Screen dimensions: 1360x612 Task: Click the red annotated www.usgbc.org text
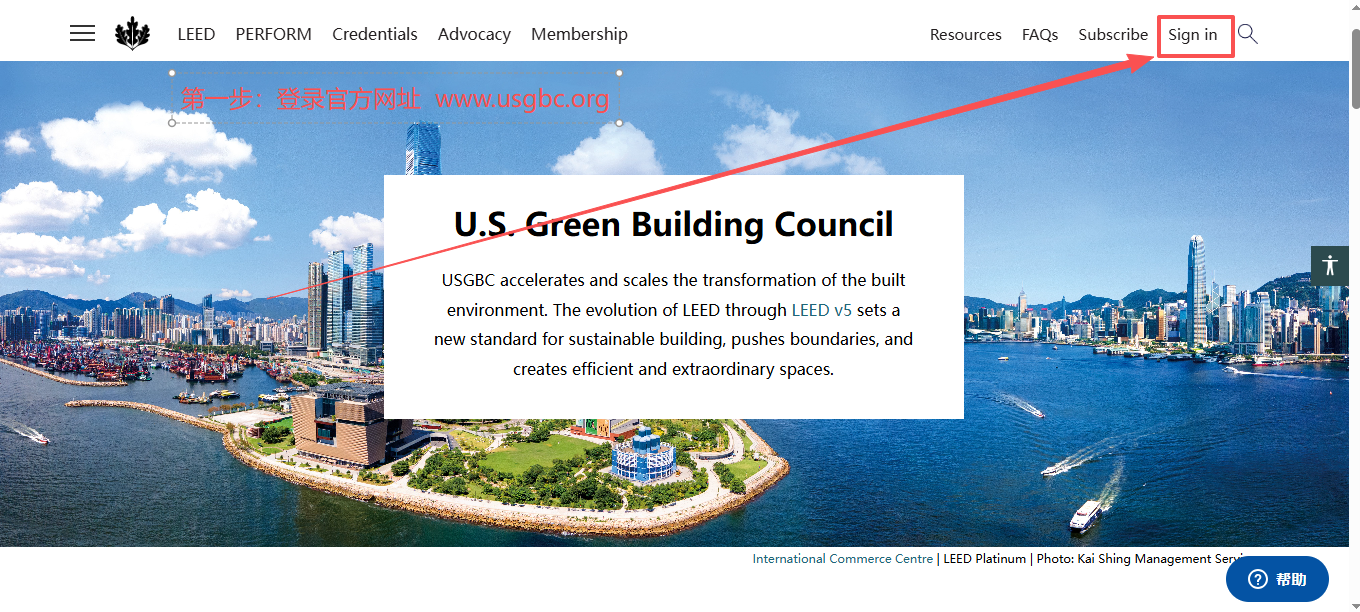point(522,98)
